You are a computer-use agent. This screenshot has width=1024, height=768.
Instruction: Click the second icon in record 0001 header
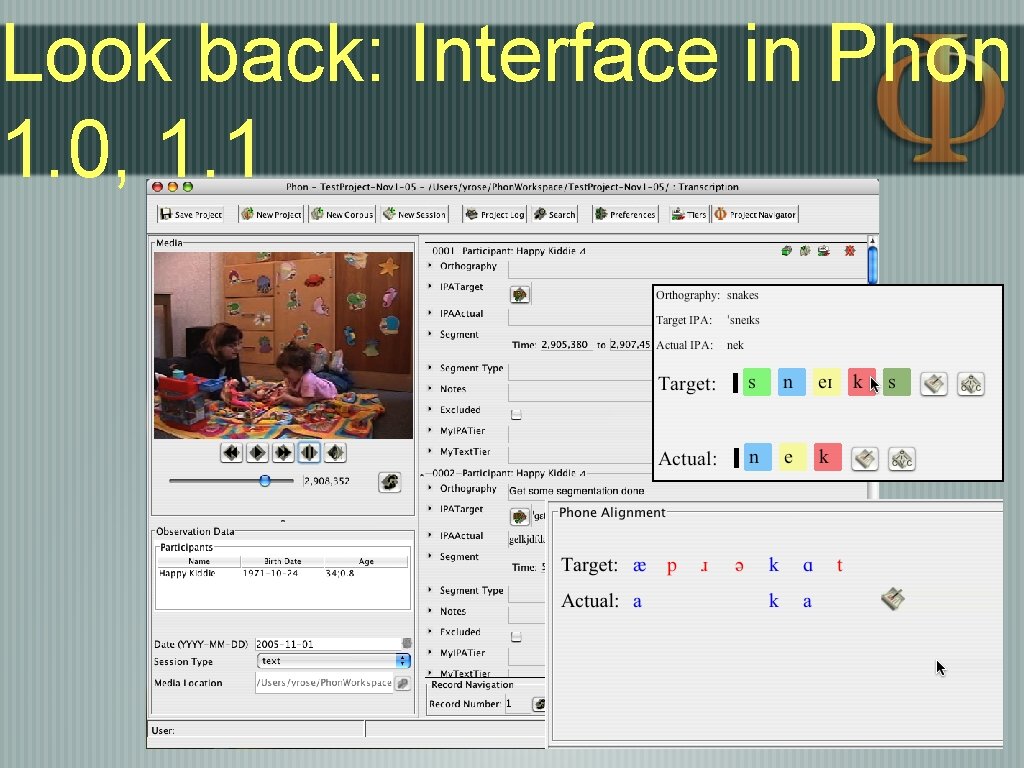click(x=805, y=251)
